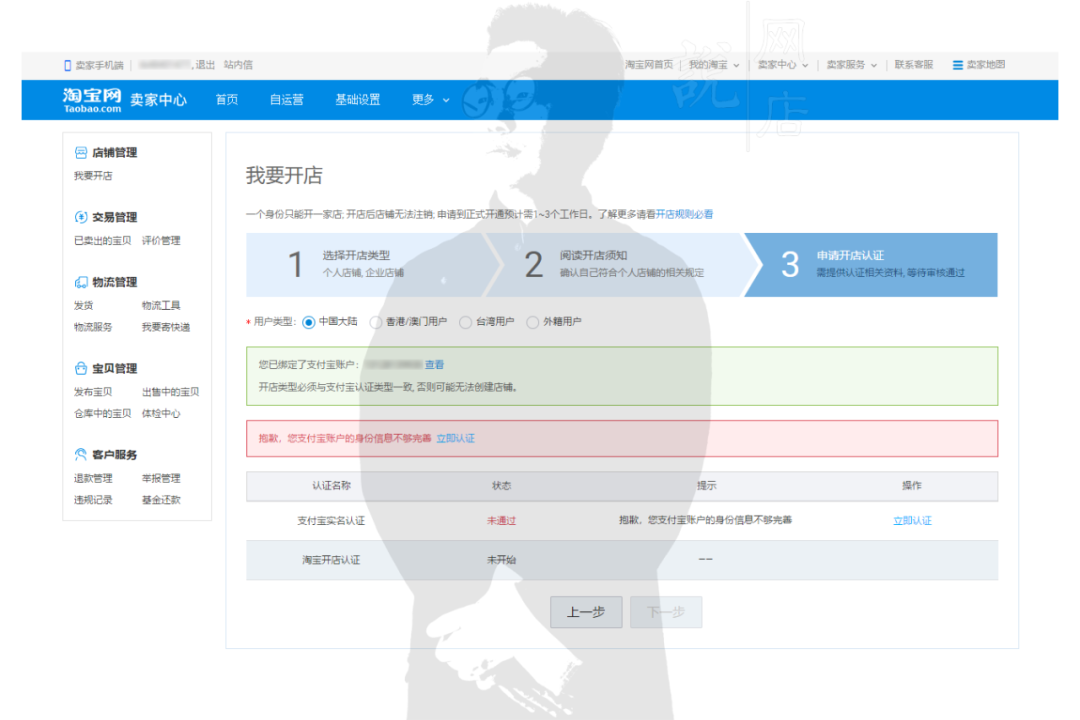The height and width of the screenshot is (720, 1080).
Task: Click the 上一步 button
Action: point(586,612)
